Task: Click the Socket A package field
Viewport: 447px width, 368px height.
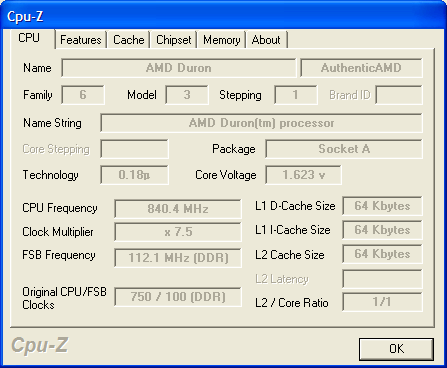Action: [344, 149]
